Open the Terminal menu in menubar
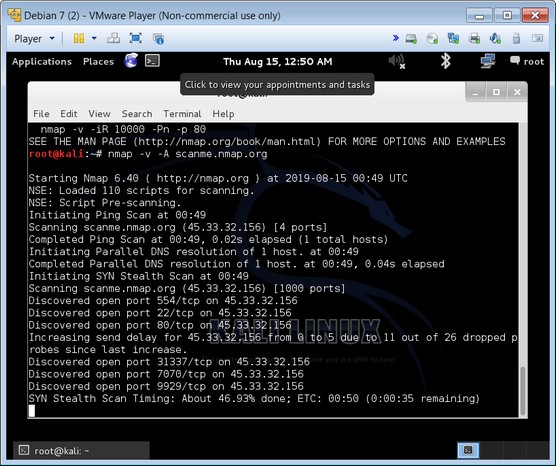The width and height of the screenshot is (556, 466). (x=182, y=114)
